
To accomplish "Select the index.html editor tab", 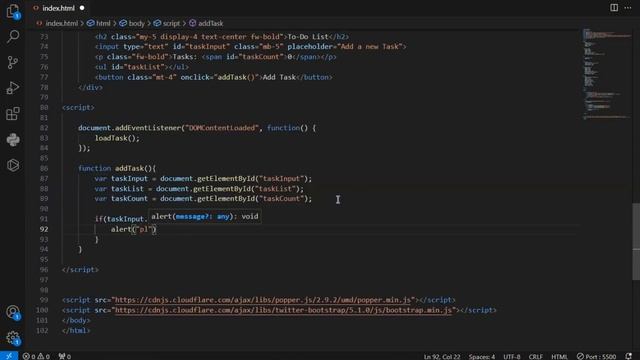I will (x=58, y=8).
